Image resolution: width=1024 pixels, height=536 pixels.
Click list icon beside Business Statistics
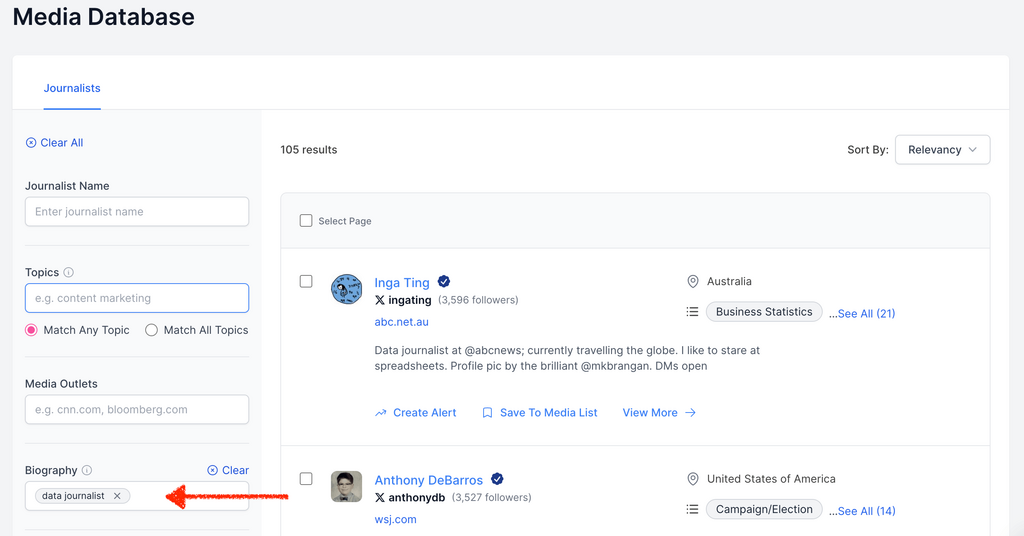click(x=692, y=312)
